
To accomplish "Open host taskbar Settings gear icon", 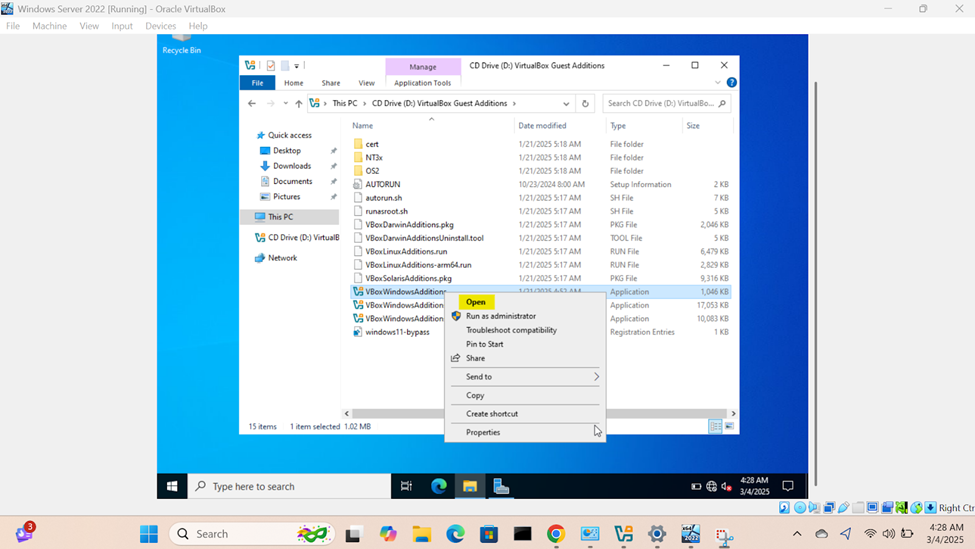I will pos(657,533).
